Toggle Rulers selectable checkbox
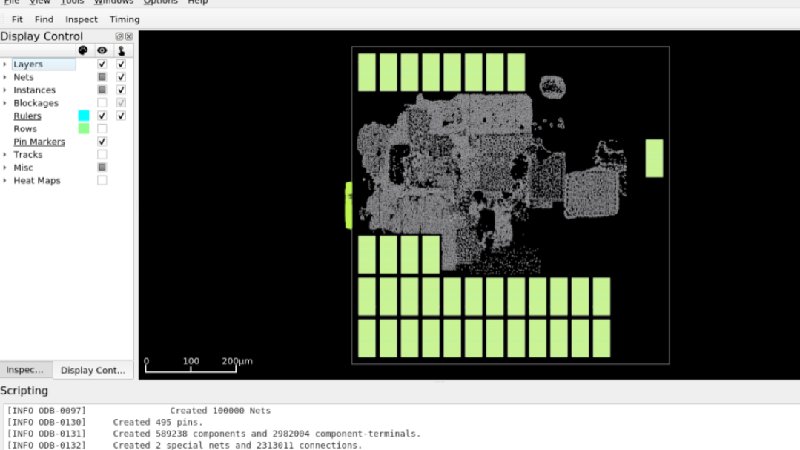Image resolution: width=800 pixels, height=450 pixels. [121, 115]
